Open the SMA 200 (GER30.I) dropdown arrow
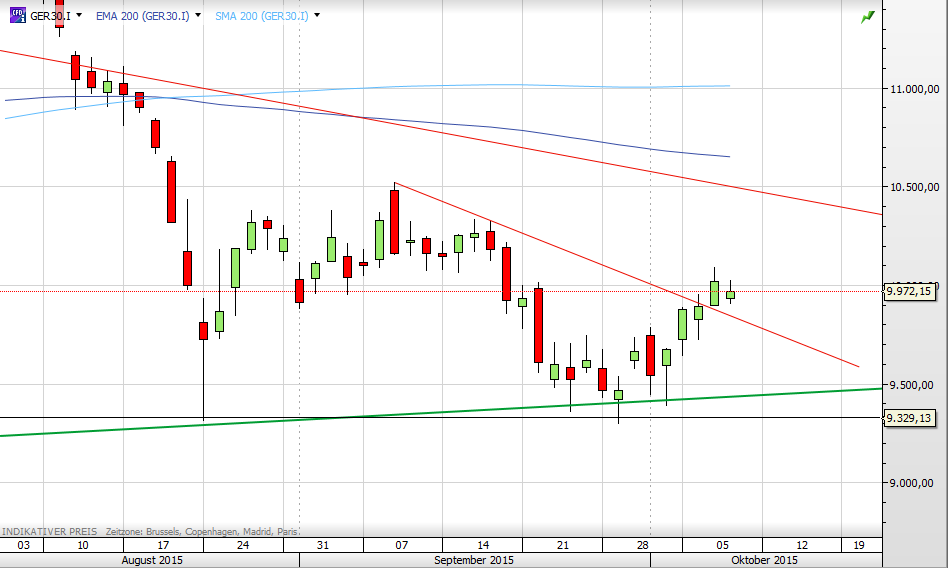 (317, 15)
